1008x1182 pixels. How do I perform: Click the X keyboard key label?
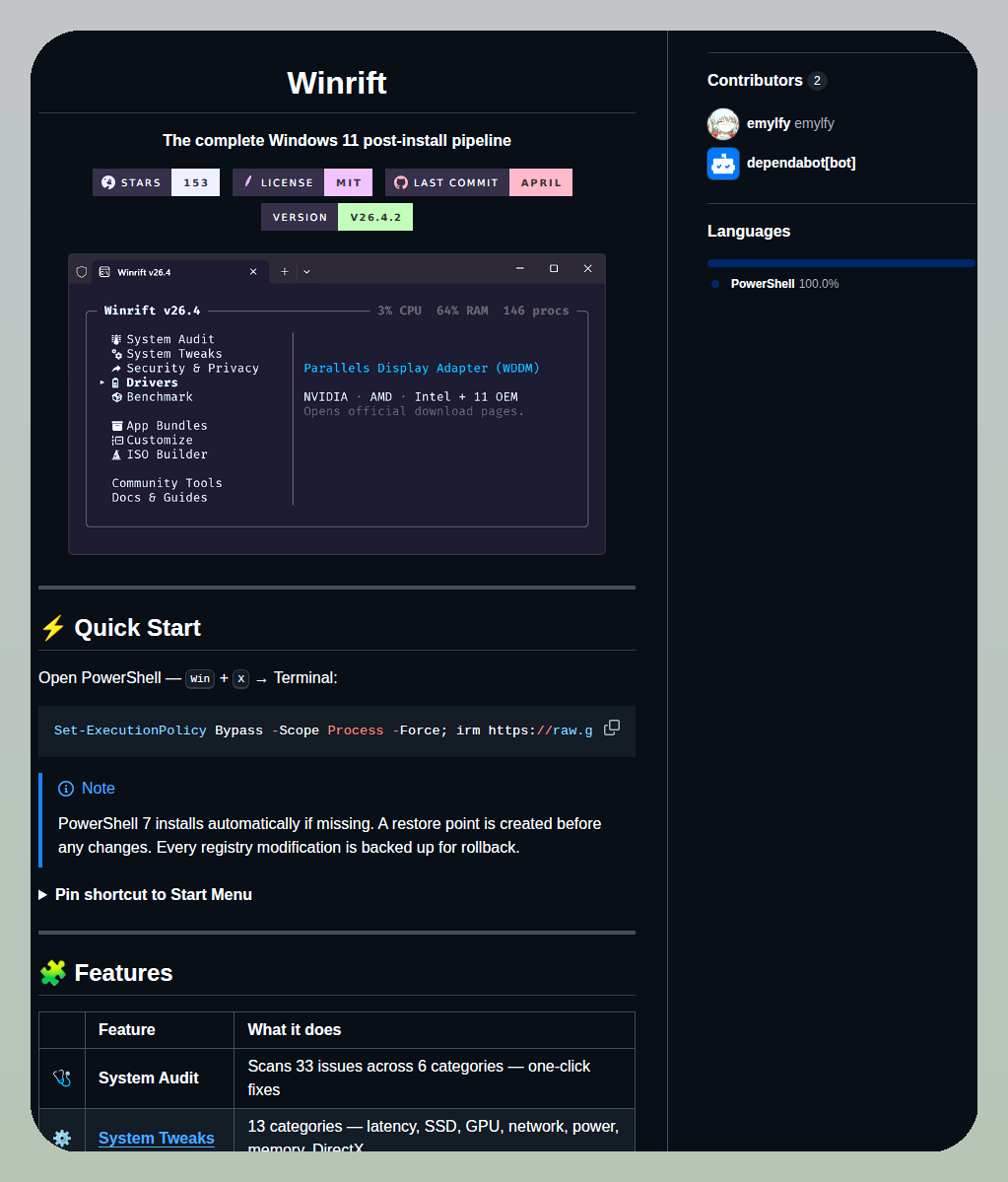[241, 678]
